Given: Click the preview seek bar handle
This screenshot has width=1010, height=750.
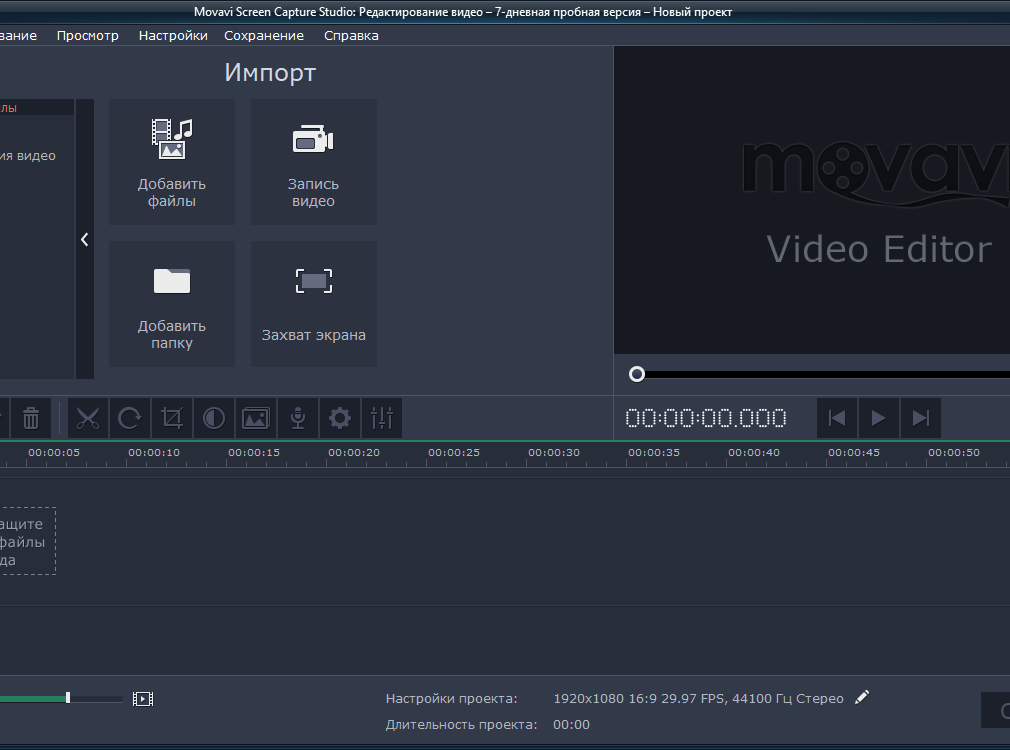Looking at the screenshot, I should (637, 374).
